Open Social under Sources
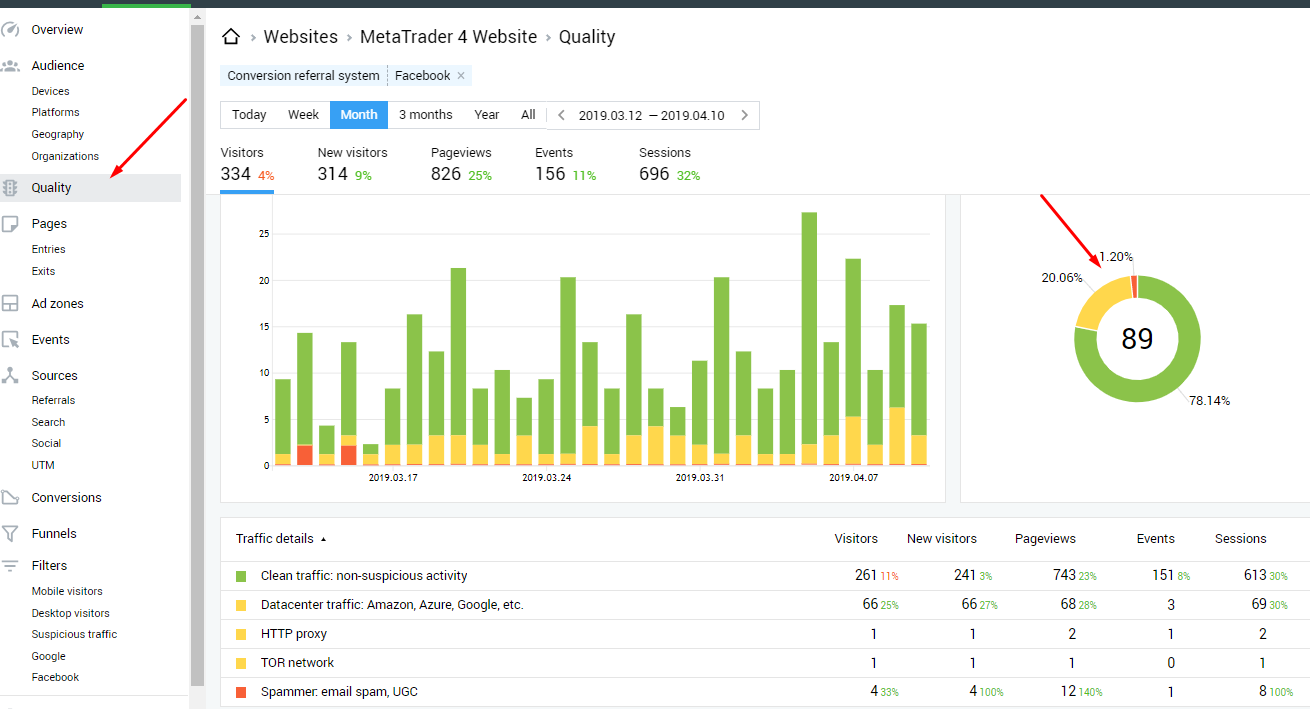Image resolution: width=1310 pixels, height=709 pixels. tap(46, 443)
